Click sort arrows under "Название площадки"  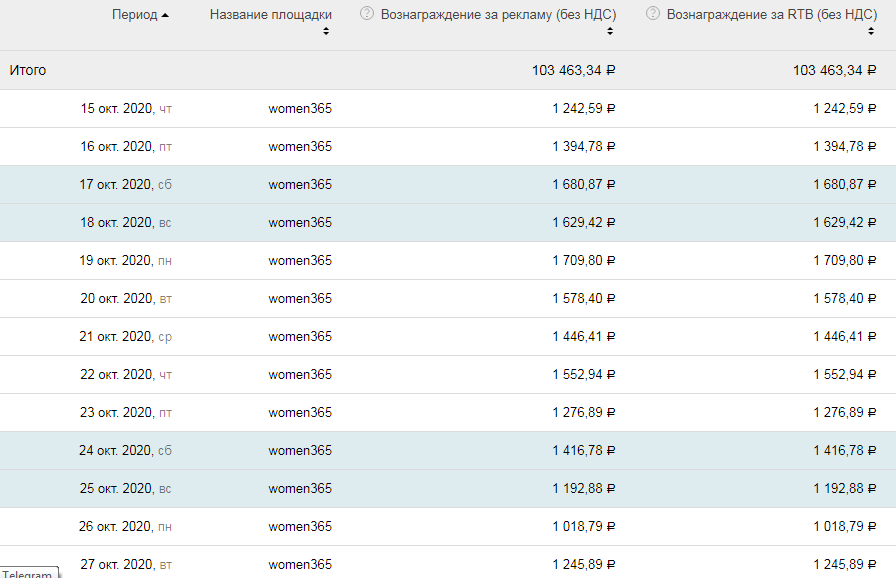click(x=327, y=32)
